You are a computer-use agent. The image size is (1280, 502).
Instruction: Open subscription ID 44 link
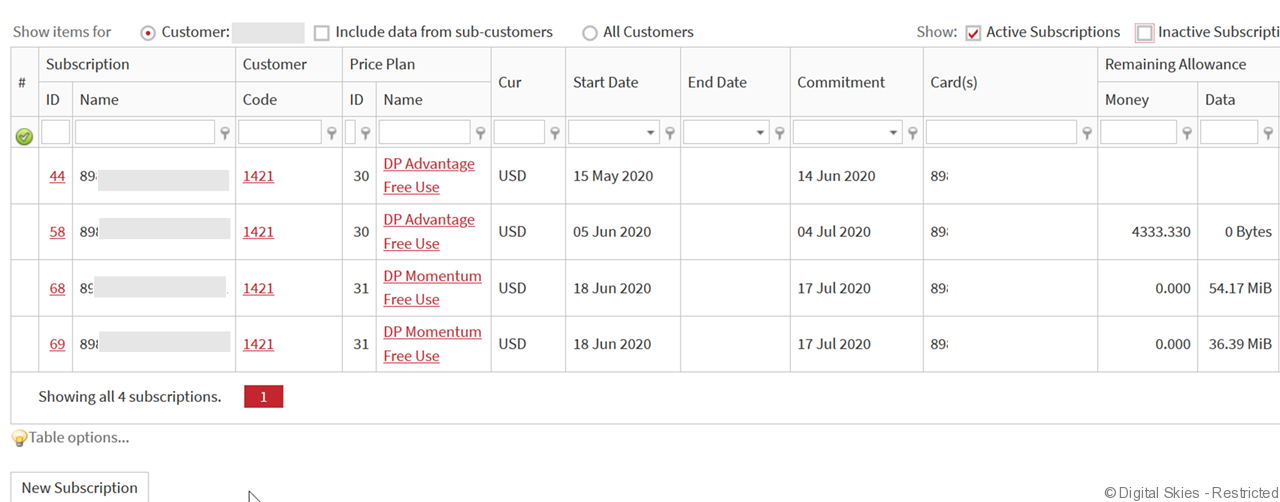[57, 176]
